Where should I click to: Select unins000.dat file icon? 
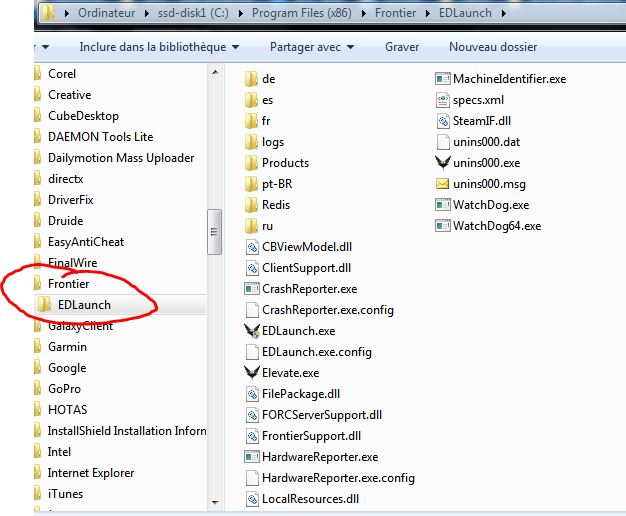click(443, 142)
